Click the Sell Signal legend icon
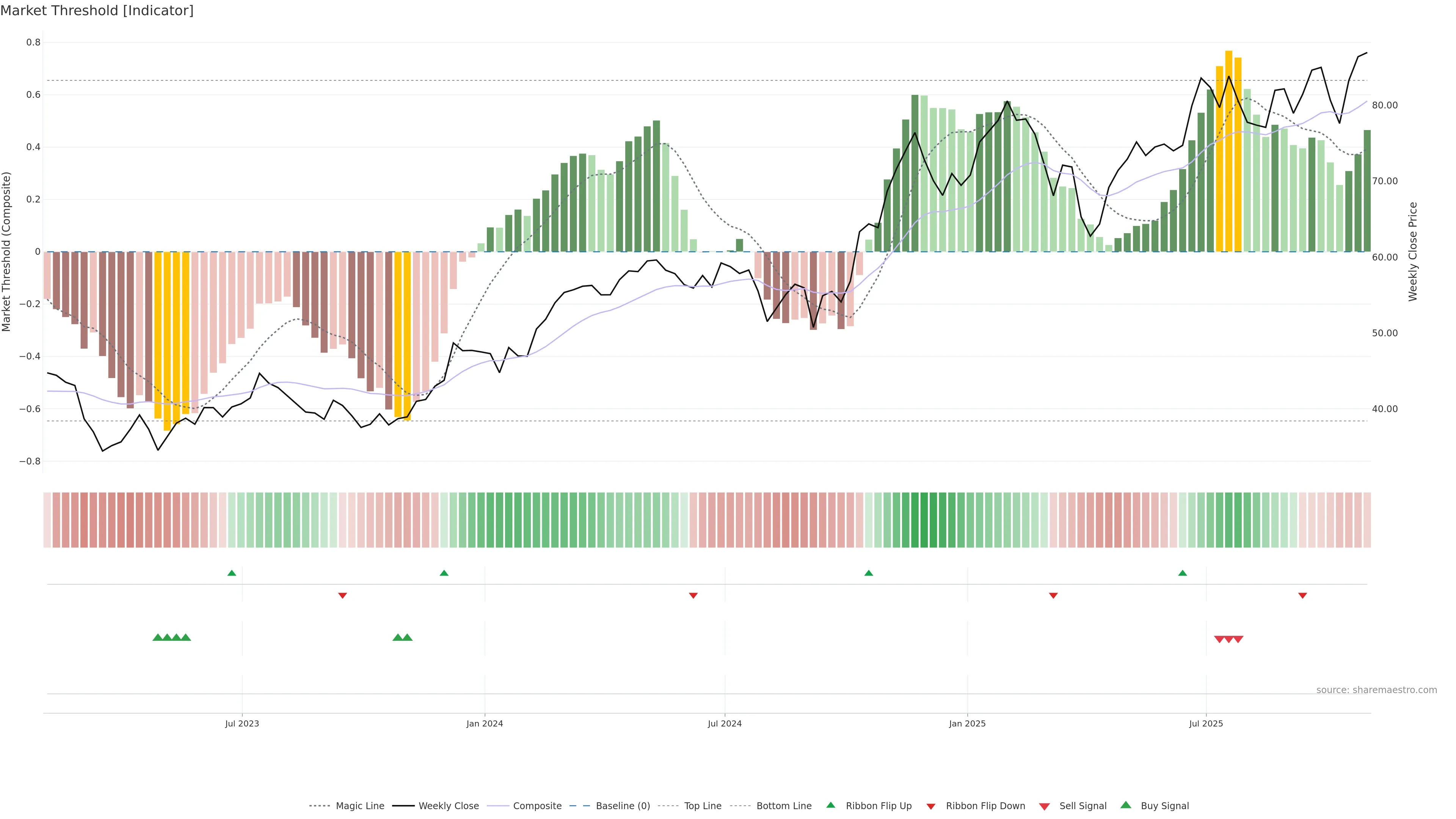 click(x=1045, y=806)
